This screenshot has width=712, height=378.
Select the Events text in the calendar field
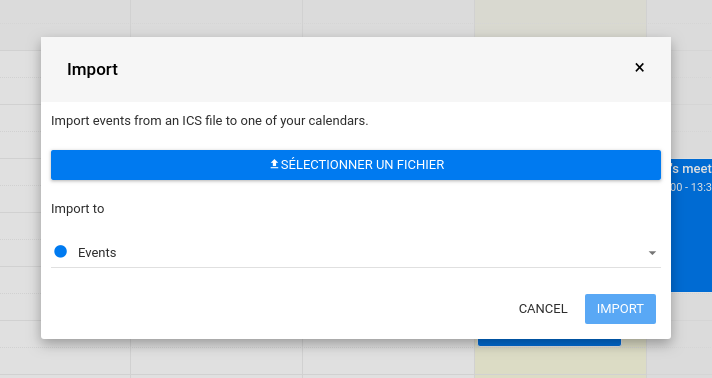point(97,253)
